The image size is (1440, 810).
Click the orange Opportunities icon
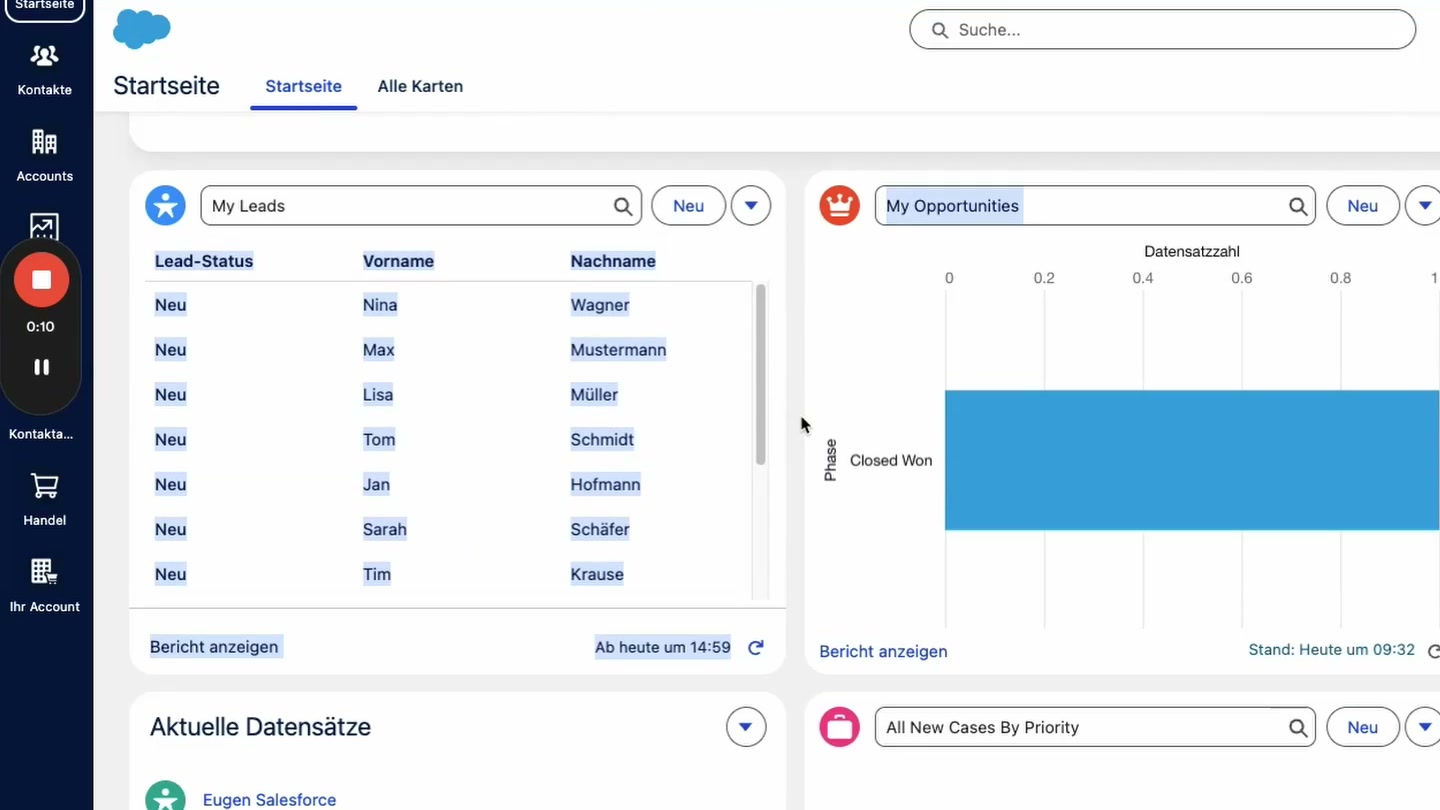coord(839,205)
